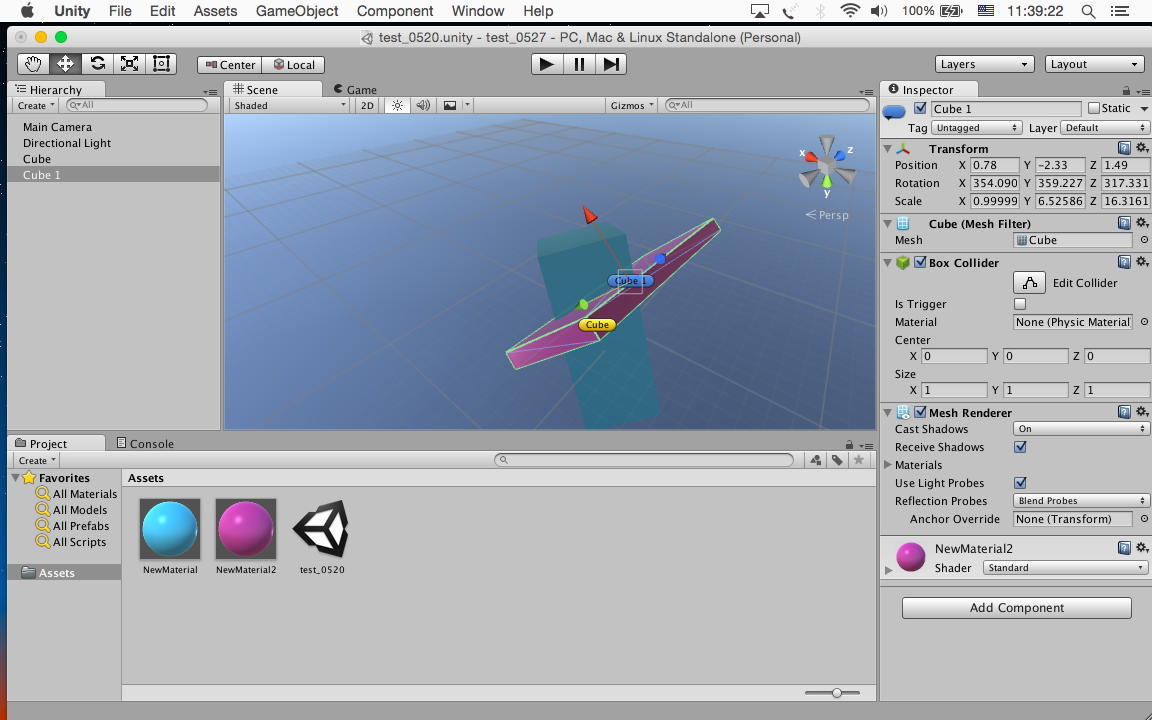The width and height of the screenshot is (1152, 720).
Task: Open macOS Spotlight search
Action: (x=1088, y=11)
